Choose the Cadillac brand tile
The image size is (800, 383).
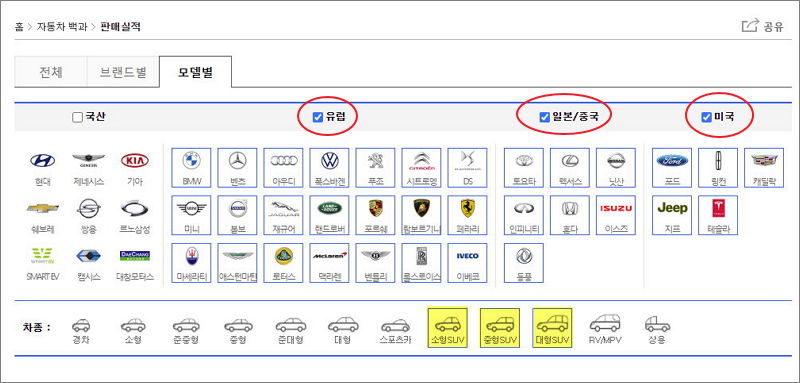coord(764,167)
